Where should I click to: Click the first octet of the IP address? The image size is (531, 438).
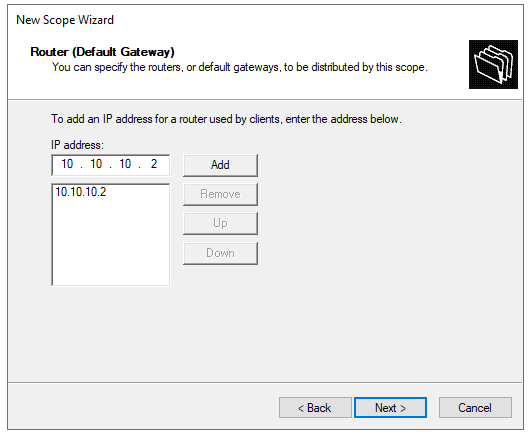click(67, 164)
